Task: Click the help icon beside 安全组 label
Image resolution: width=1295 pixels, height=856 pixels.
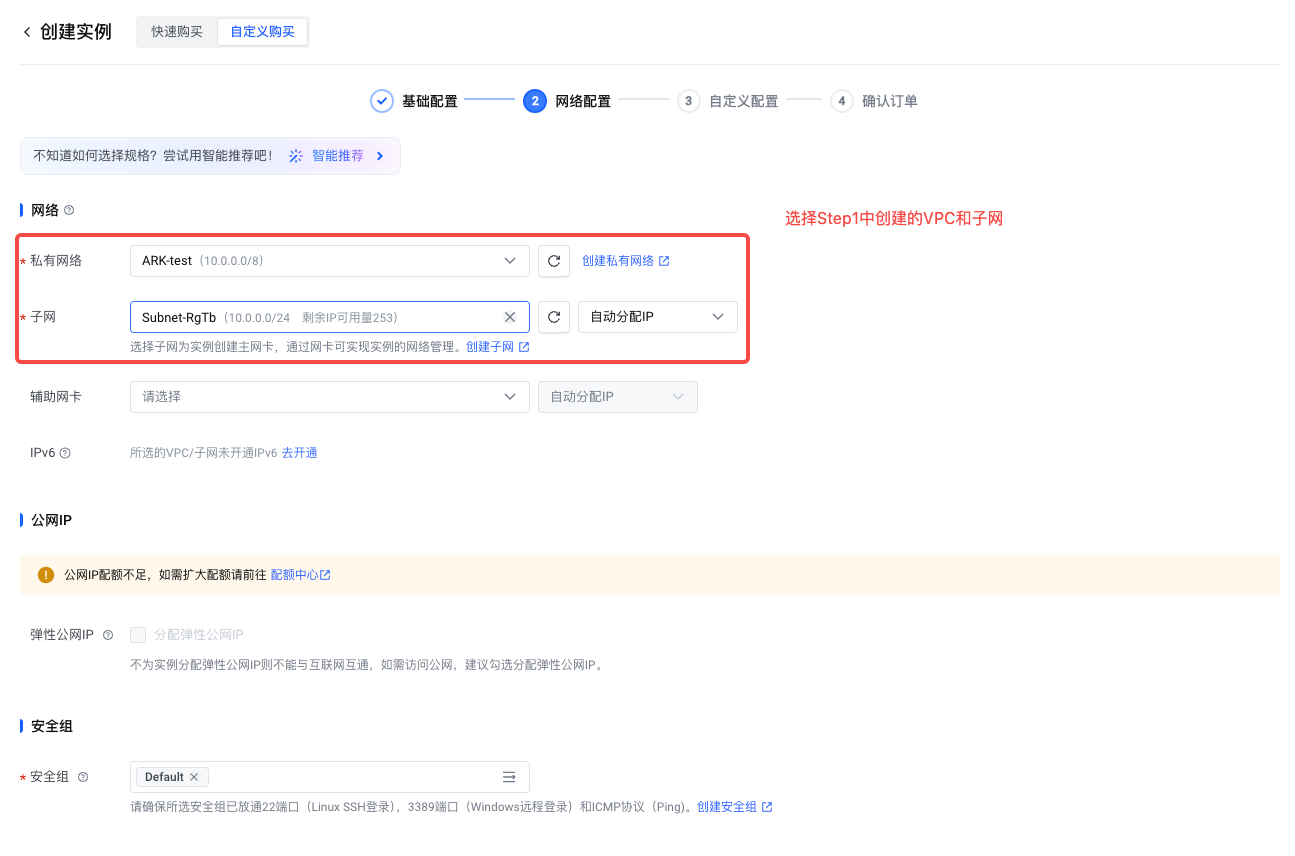Action: tap(83, 777)
